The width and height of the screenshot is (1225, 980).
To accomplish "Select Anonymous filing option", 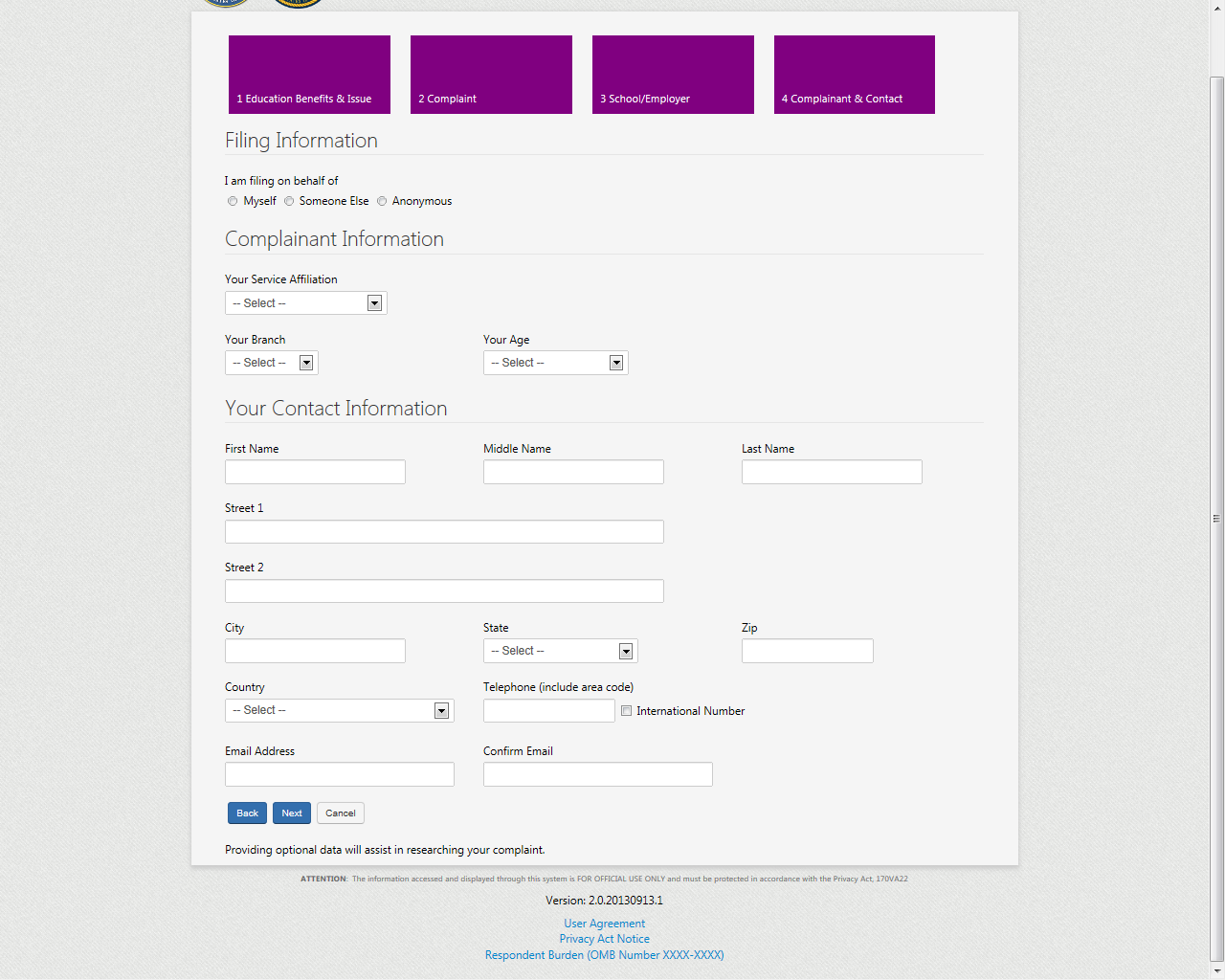I will 382,201.
